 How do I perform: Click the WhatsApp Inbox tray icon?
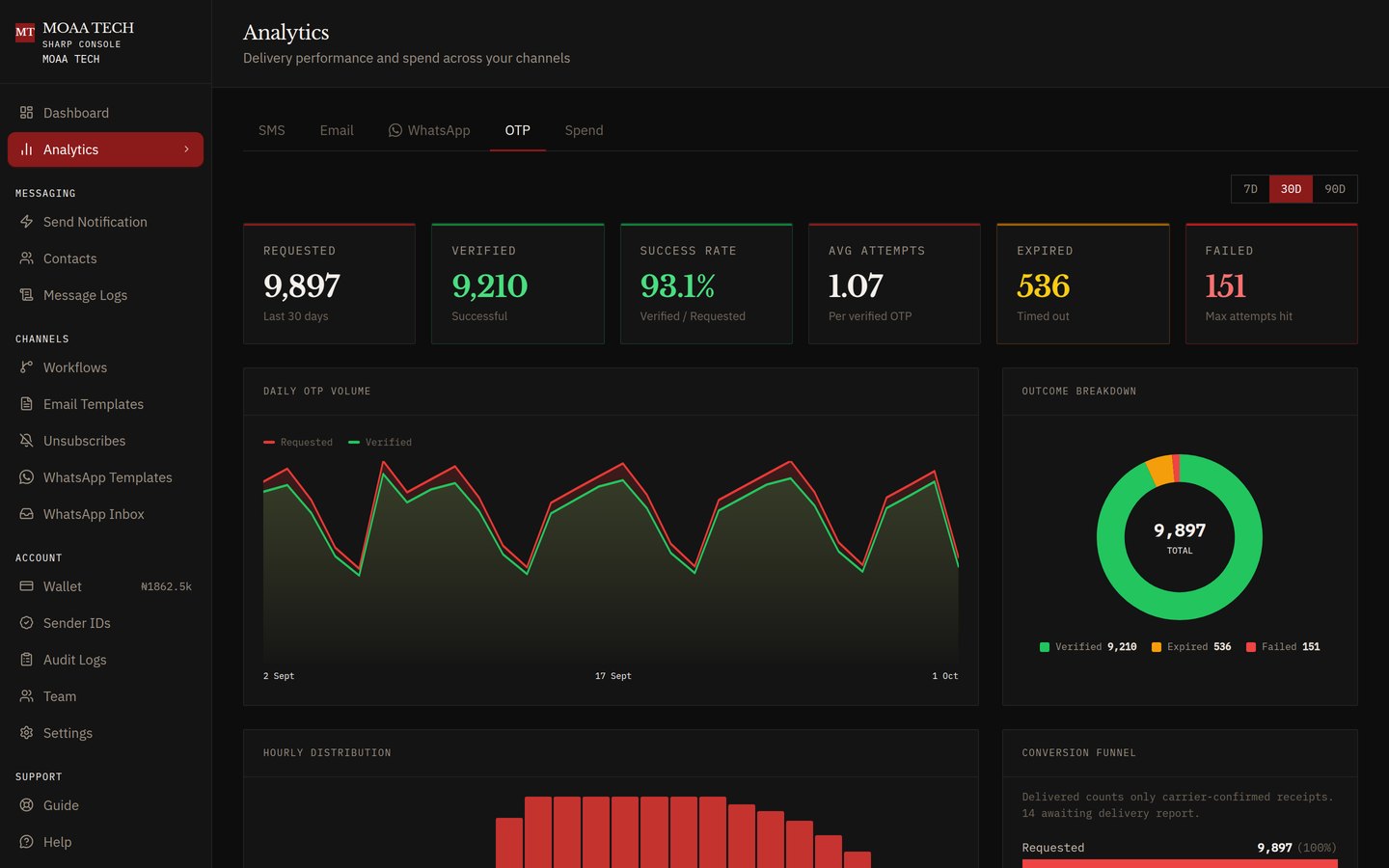[x=26, y=514]
